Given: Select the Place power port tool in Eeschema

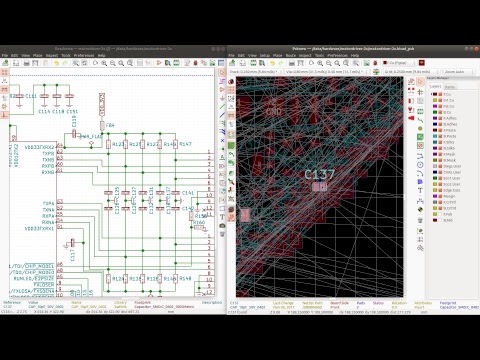Looking at the screenshot, I should point(222,98).
